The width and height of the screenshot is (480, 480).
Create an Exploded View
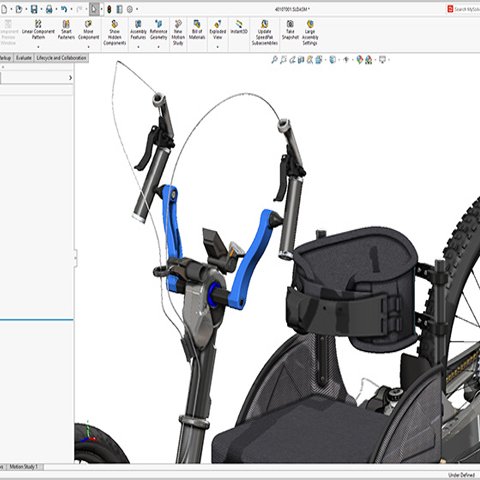pos(218,30)
